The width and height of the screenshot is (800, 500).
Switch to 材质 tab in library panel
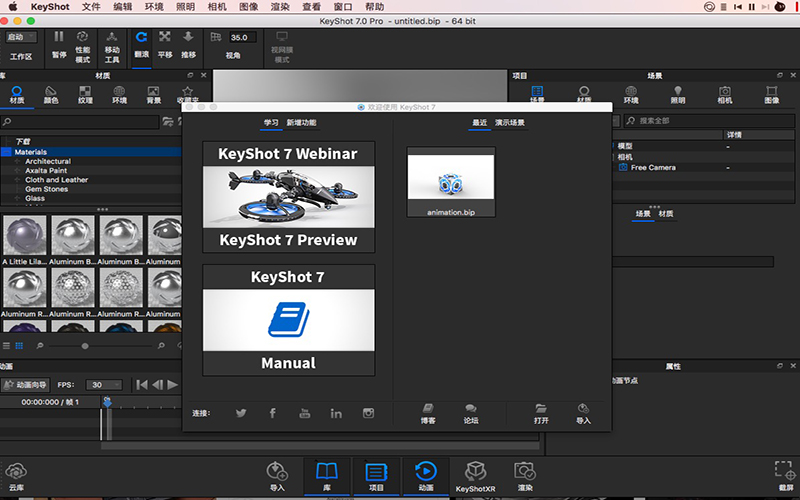pyautogui.click(x=17, y=95)
